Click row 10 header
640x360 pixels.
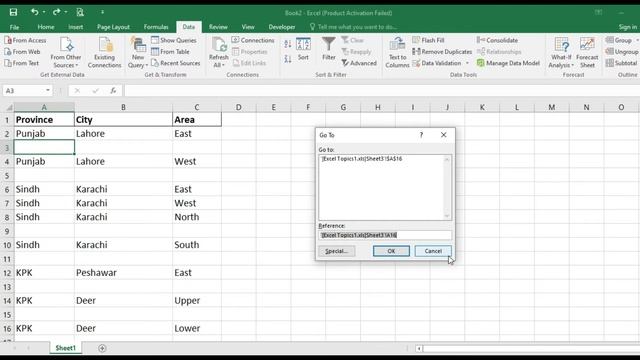7,245
